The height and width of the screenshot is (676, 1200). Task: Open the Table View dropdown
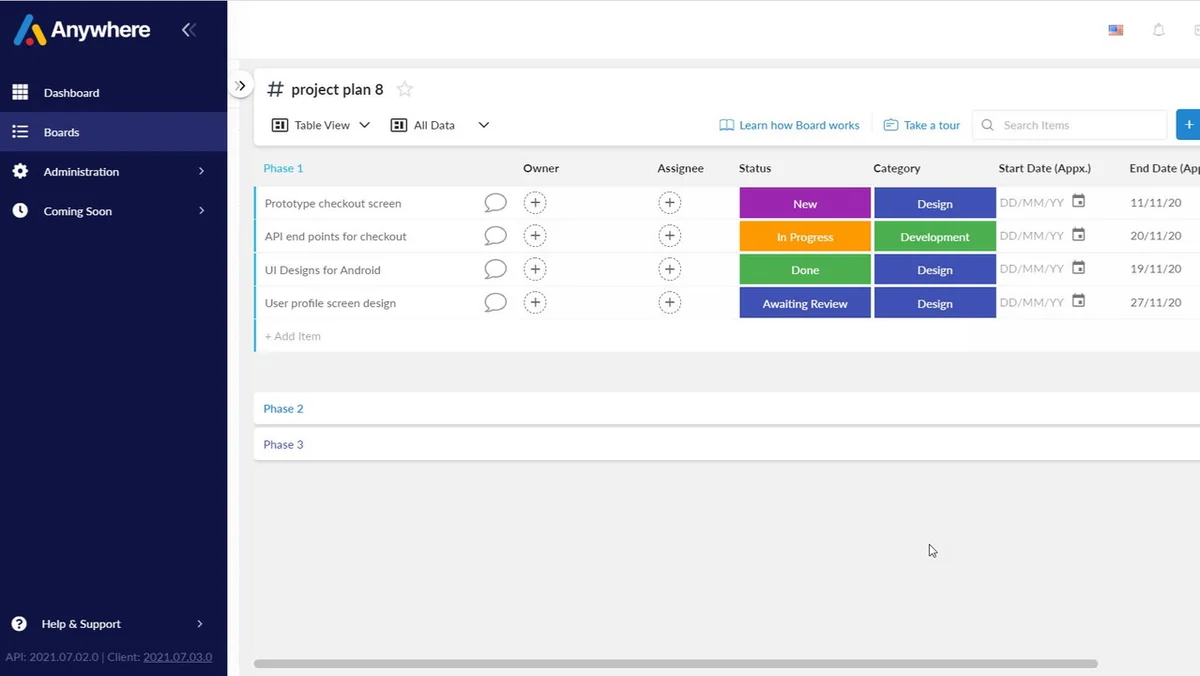[x=321, y=125]
